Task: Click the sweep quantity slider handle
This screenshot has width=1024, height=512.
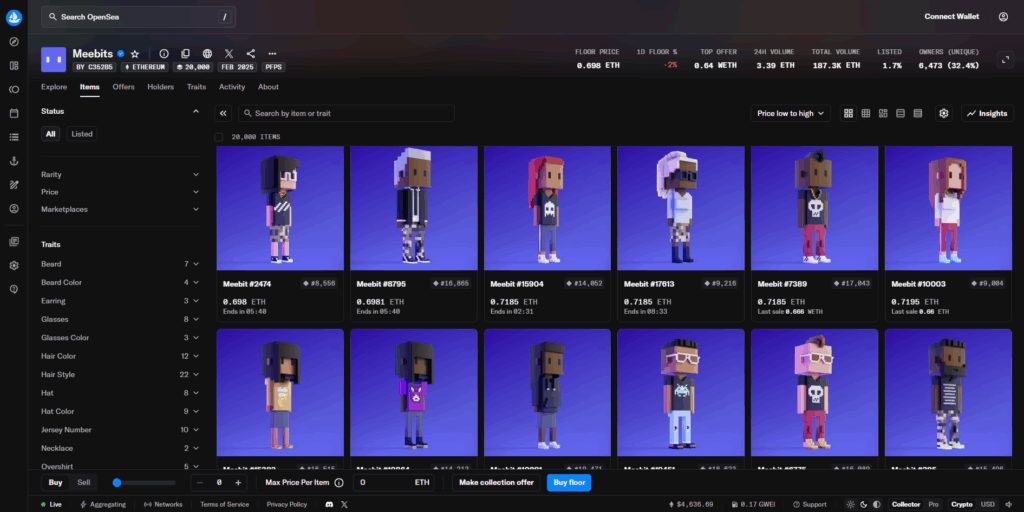Action: tap(117, 483)
